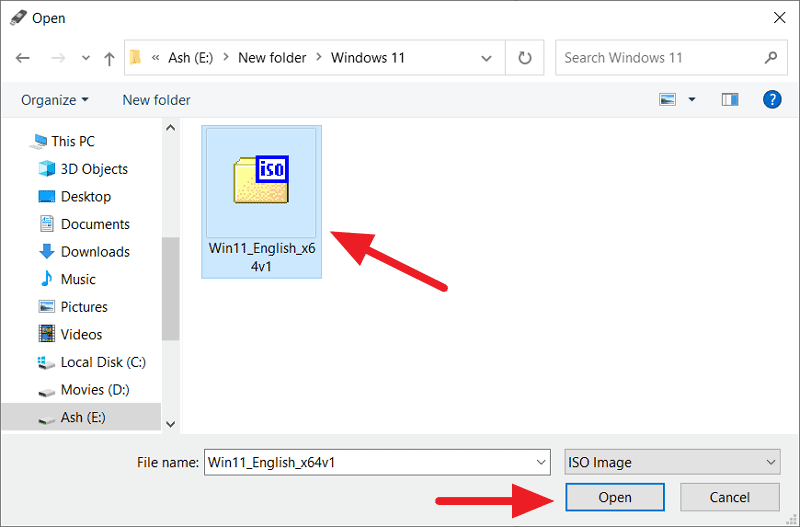Expand chevron after New folder breadcrumb
This screenshot has width=800, height=527.
tap(319, 58)
